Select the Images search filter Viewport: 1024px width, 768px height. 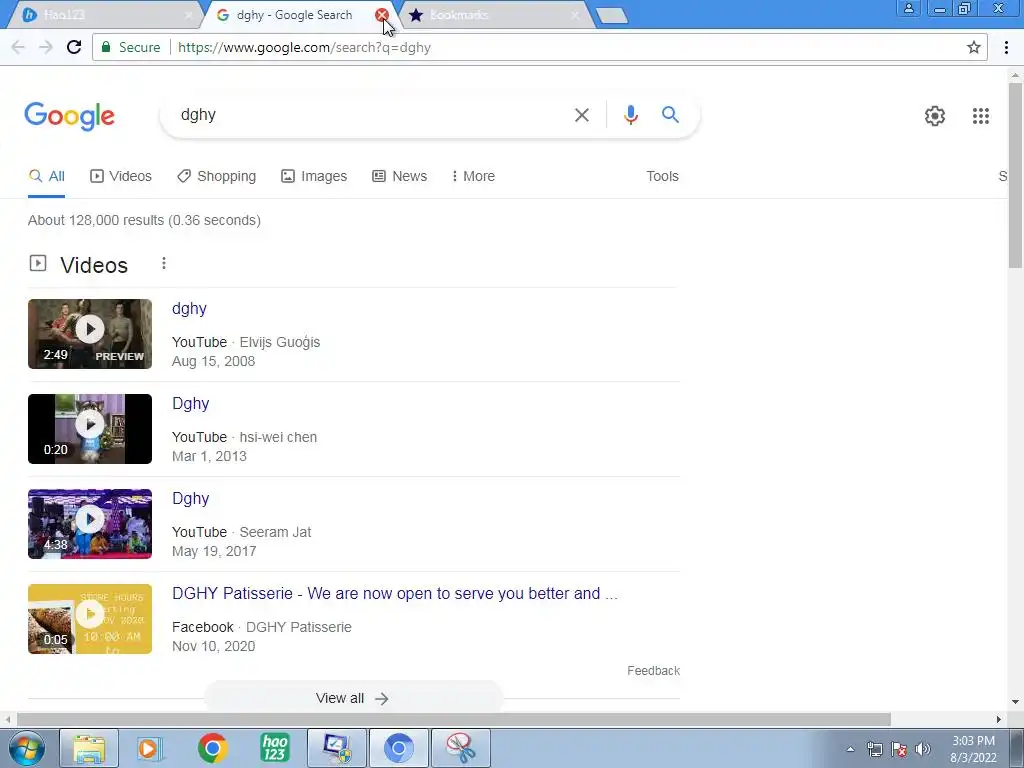314,176
